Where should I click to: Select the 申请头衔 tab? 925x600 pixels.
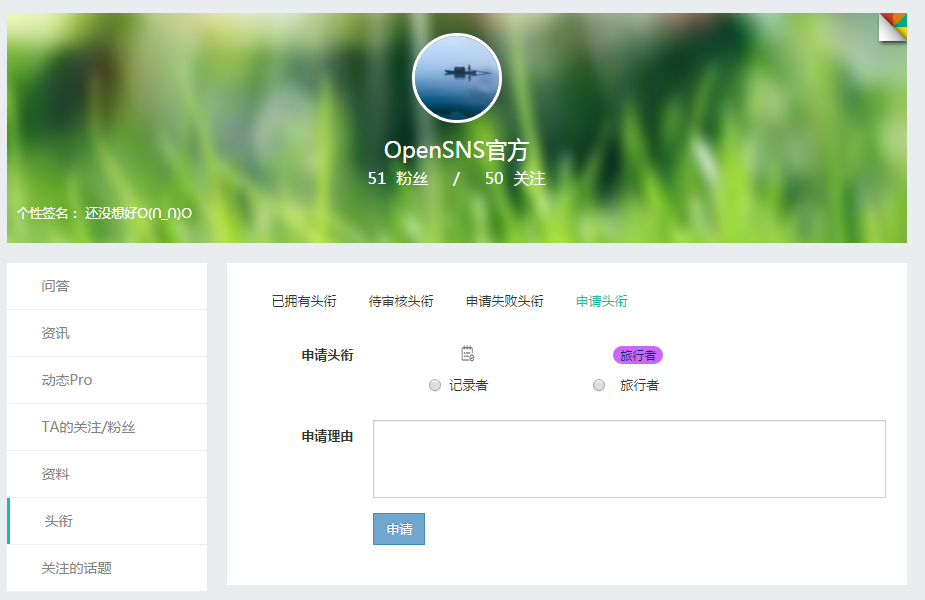(602, 301)
